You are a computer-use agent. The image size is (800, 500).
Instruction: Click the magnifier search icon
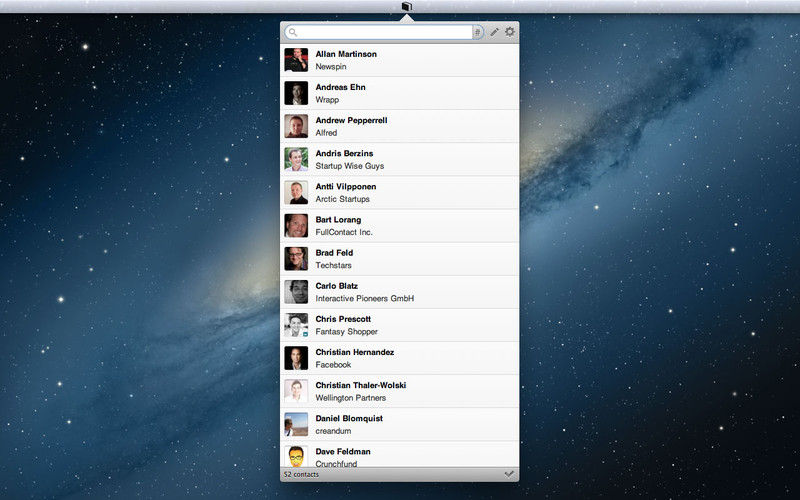tap(293, 32)
